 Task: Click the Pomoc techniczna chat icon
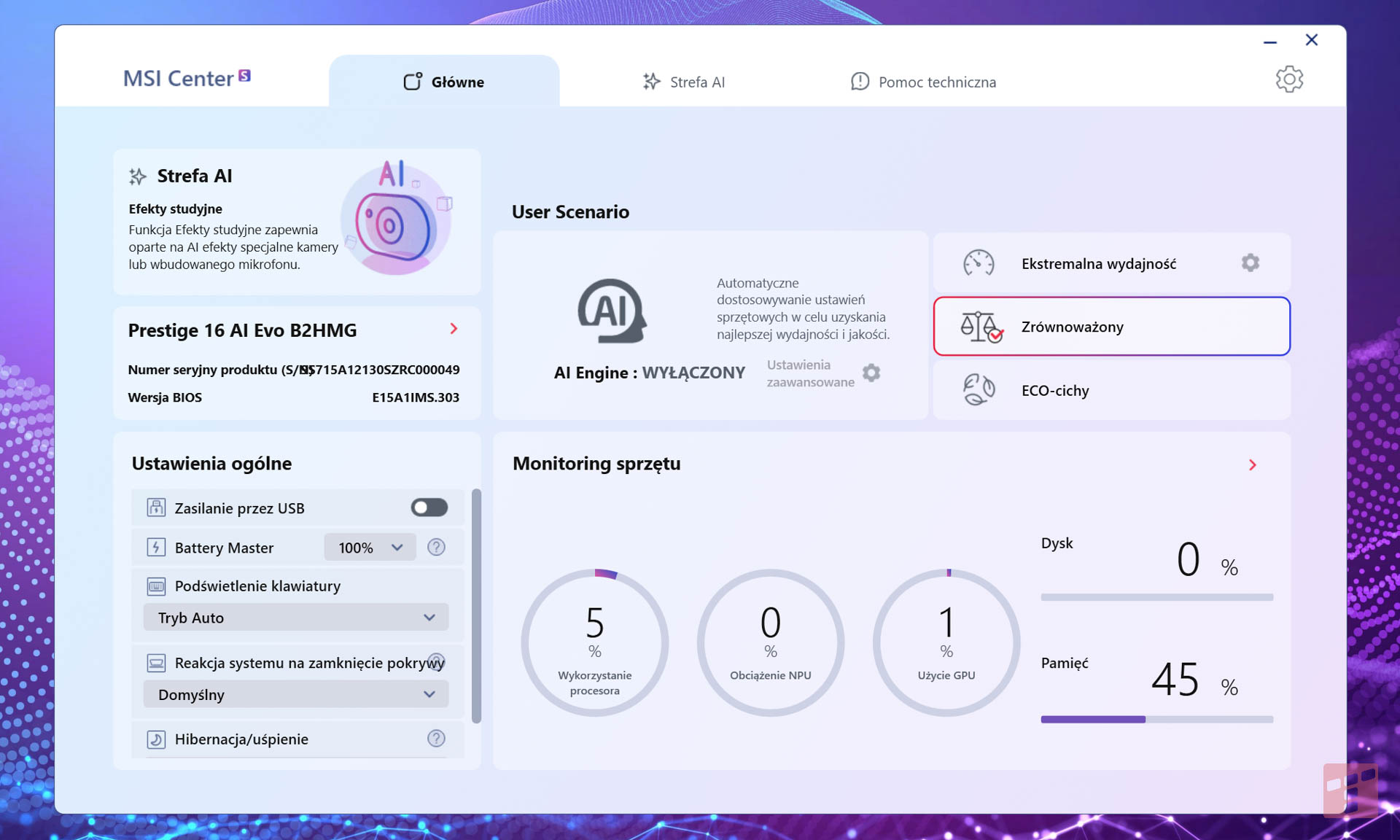tap(860, 82)
